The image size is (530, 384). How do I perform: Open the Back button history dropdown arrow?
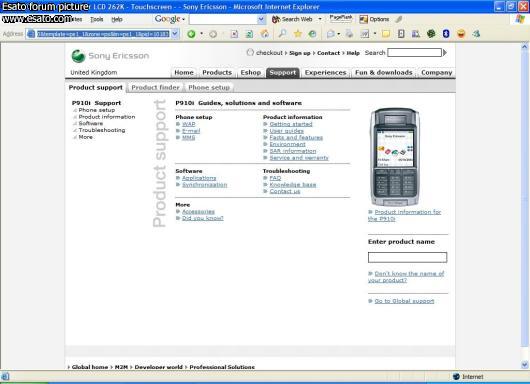pyautogui.click(x=201, y=34)
